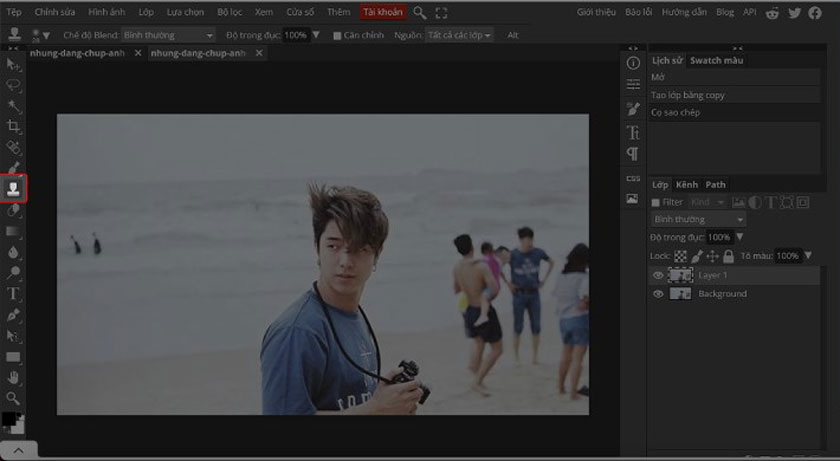The image size is (840, 461).
Task: Open the Character panel icon
Action: [x=633, y=132]
